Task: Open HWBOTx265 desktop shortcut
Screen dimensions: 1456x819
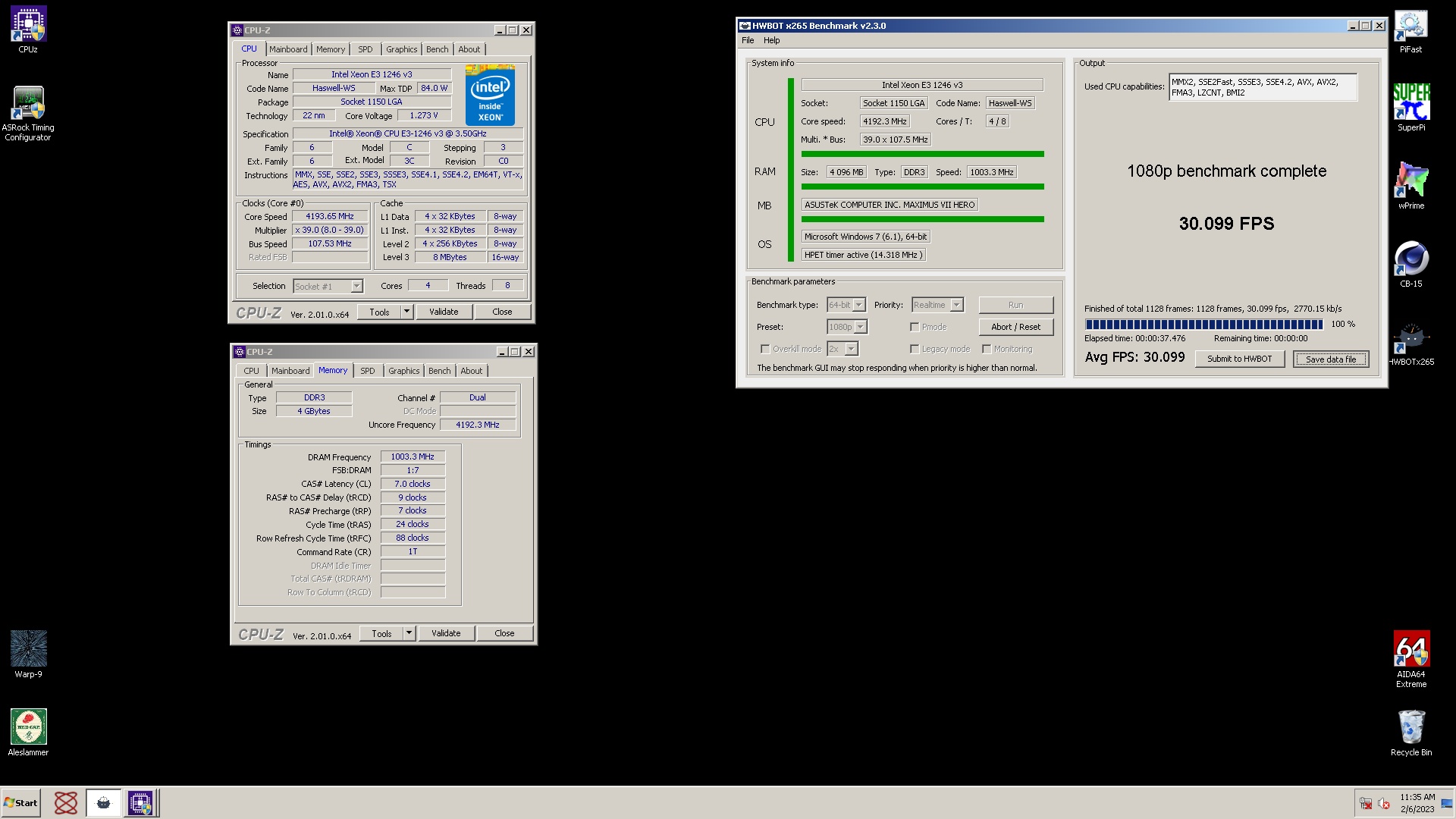Action: pos(1410,343)
